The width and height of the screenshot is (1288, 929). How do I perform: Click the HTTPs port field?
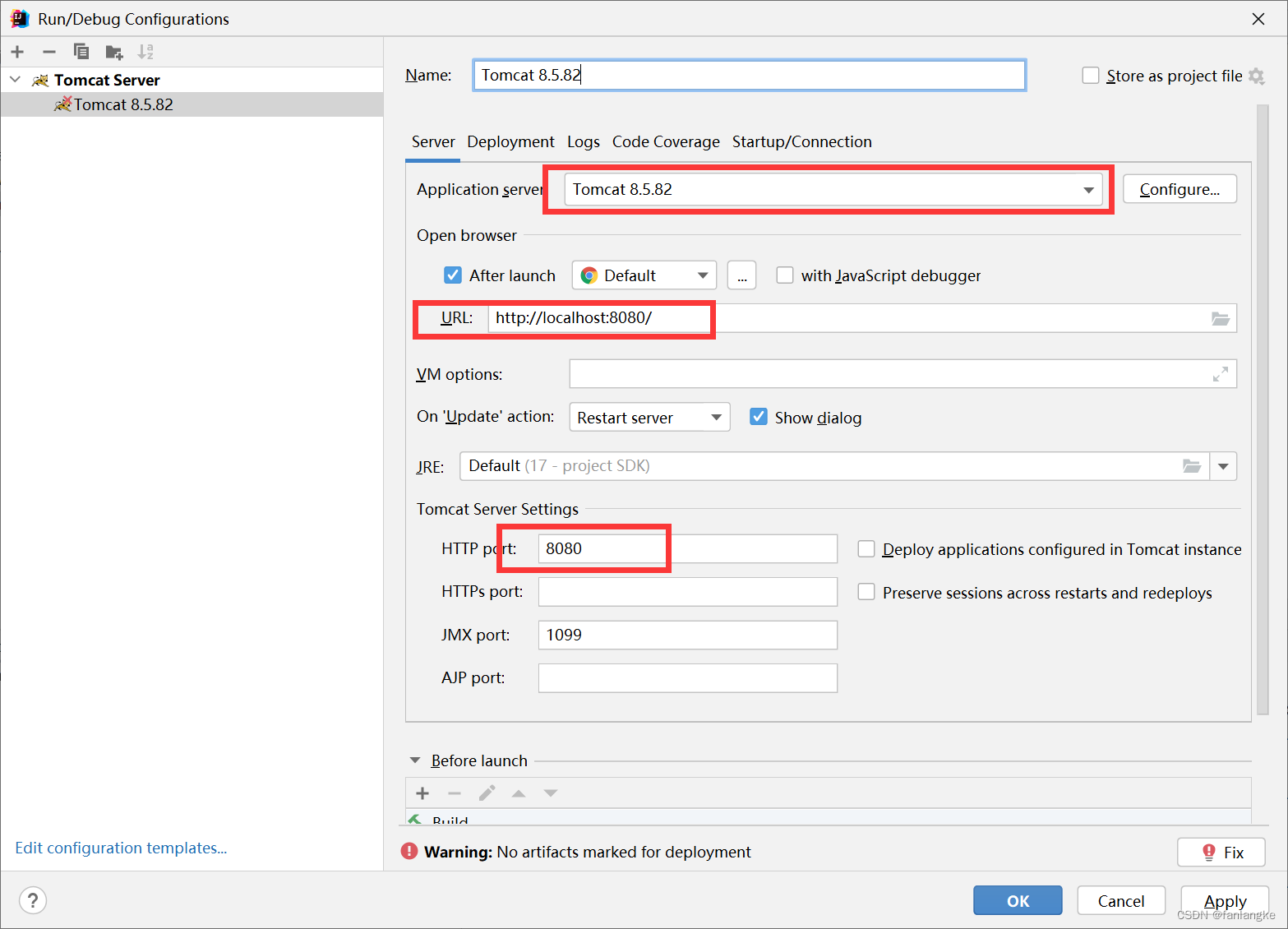pyautogui.click(x=688, y=592)
